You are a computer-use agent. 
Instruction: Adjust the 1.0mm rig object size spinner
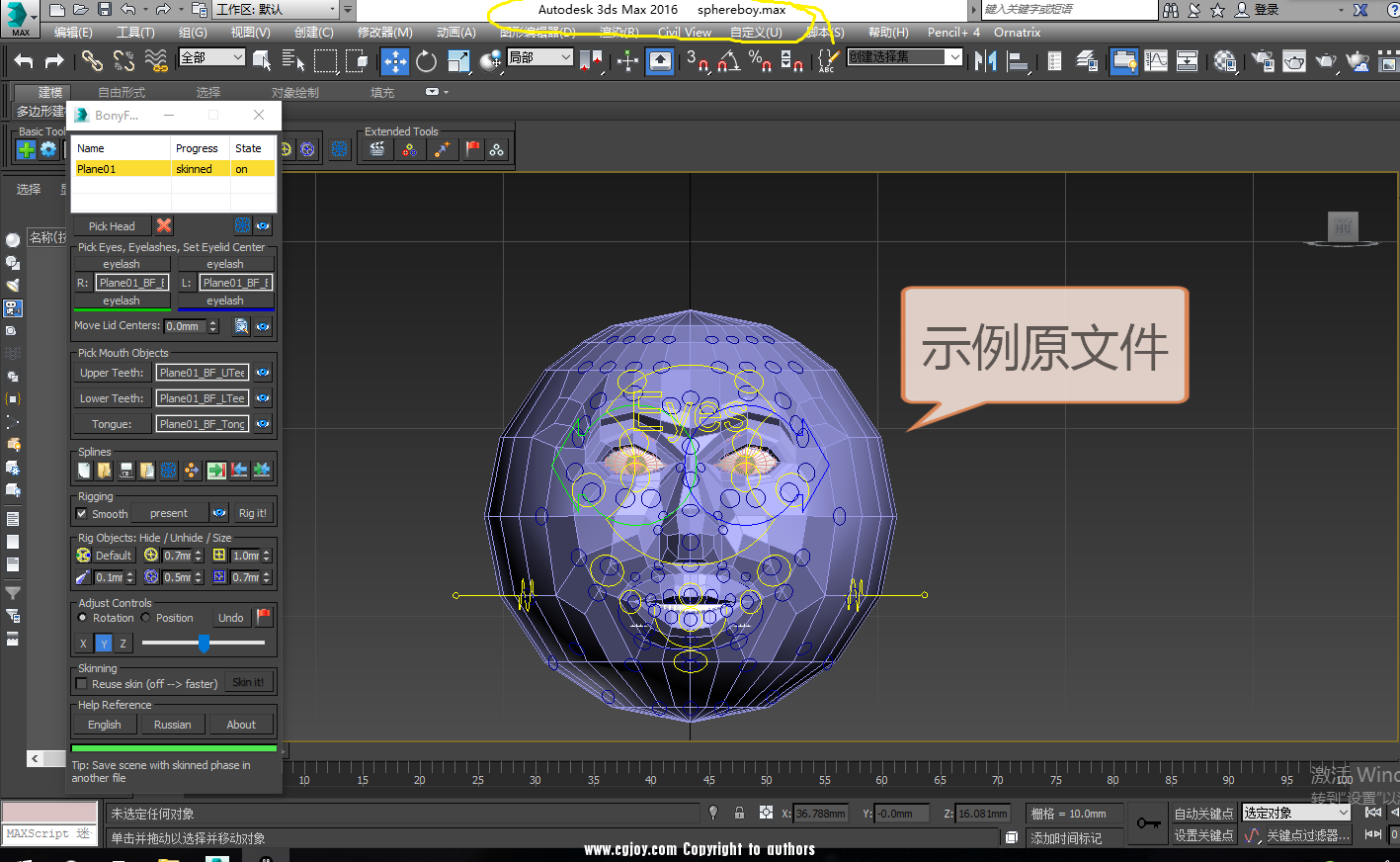[x=267, y=556]
